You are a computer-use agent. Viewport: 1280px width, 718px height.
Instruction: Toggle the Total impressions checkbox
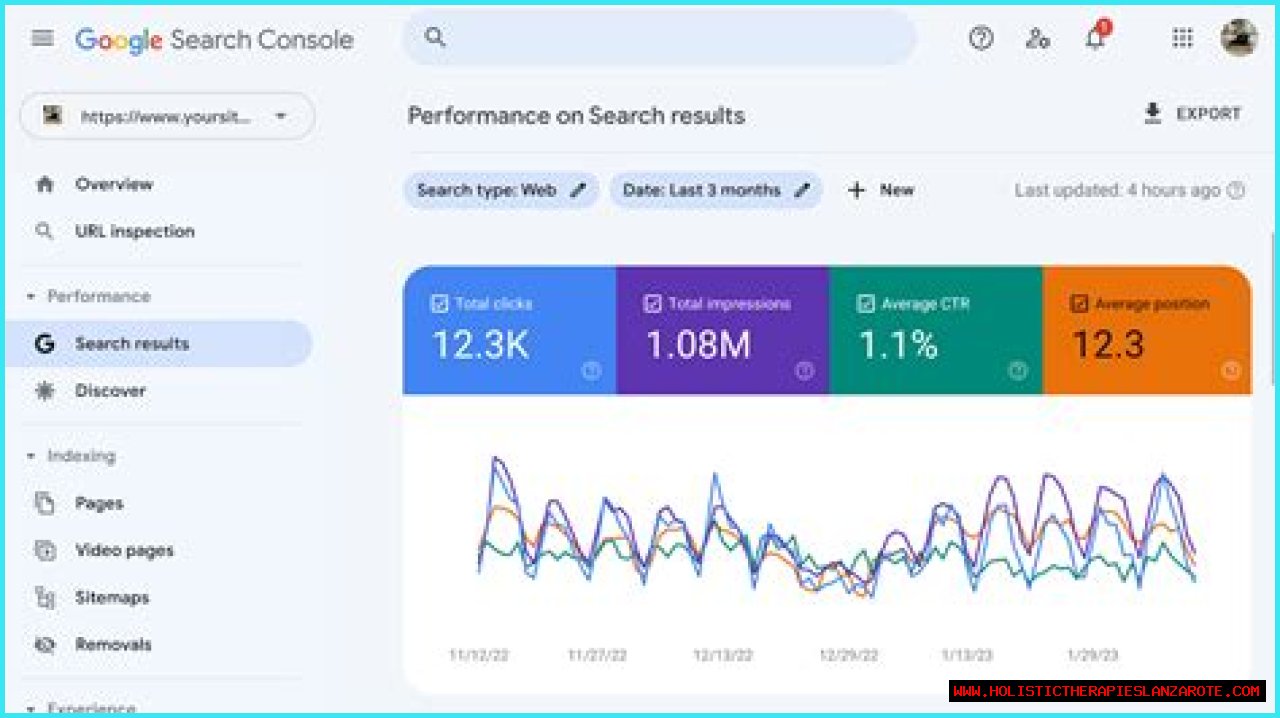(x=653, y=304)
